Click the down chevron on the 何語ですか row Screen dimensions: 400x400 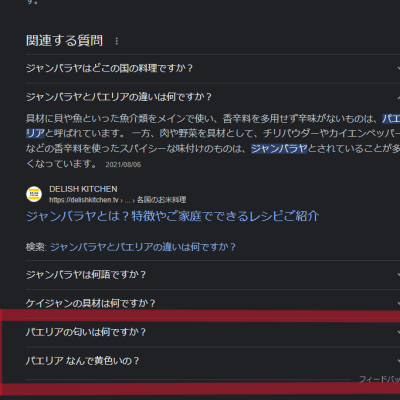pos(398,275)
